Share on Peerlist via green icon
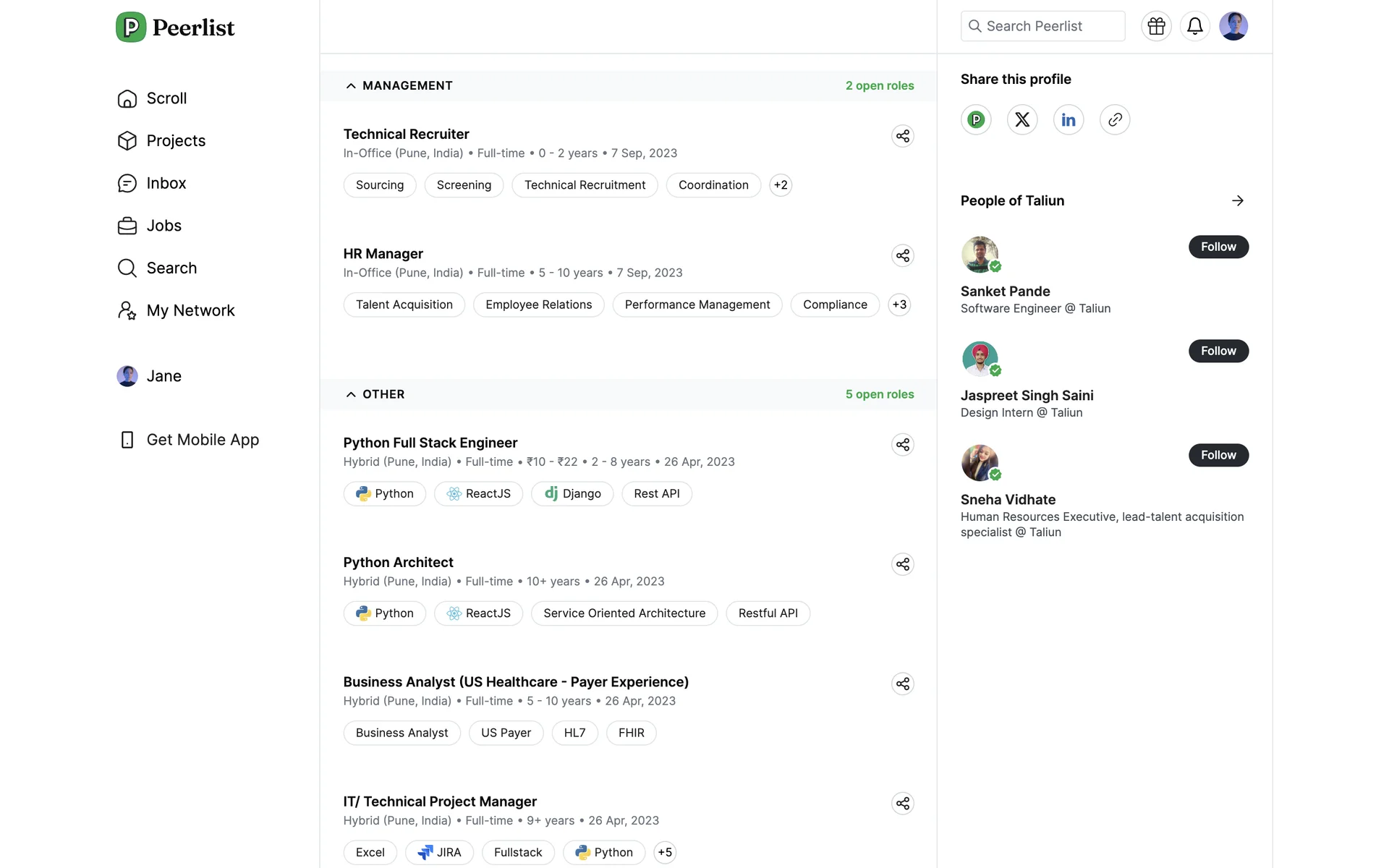 coord(975,119)
